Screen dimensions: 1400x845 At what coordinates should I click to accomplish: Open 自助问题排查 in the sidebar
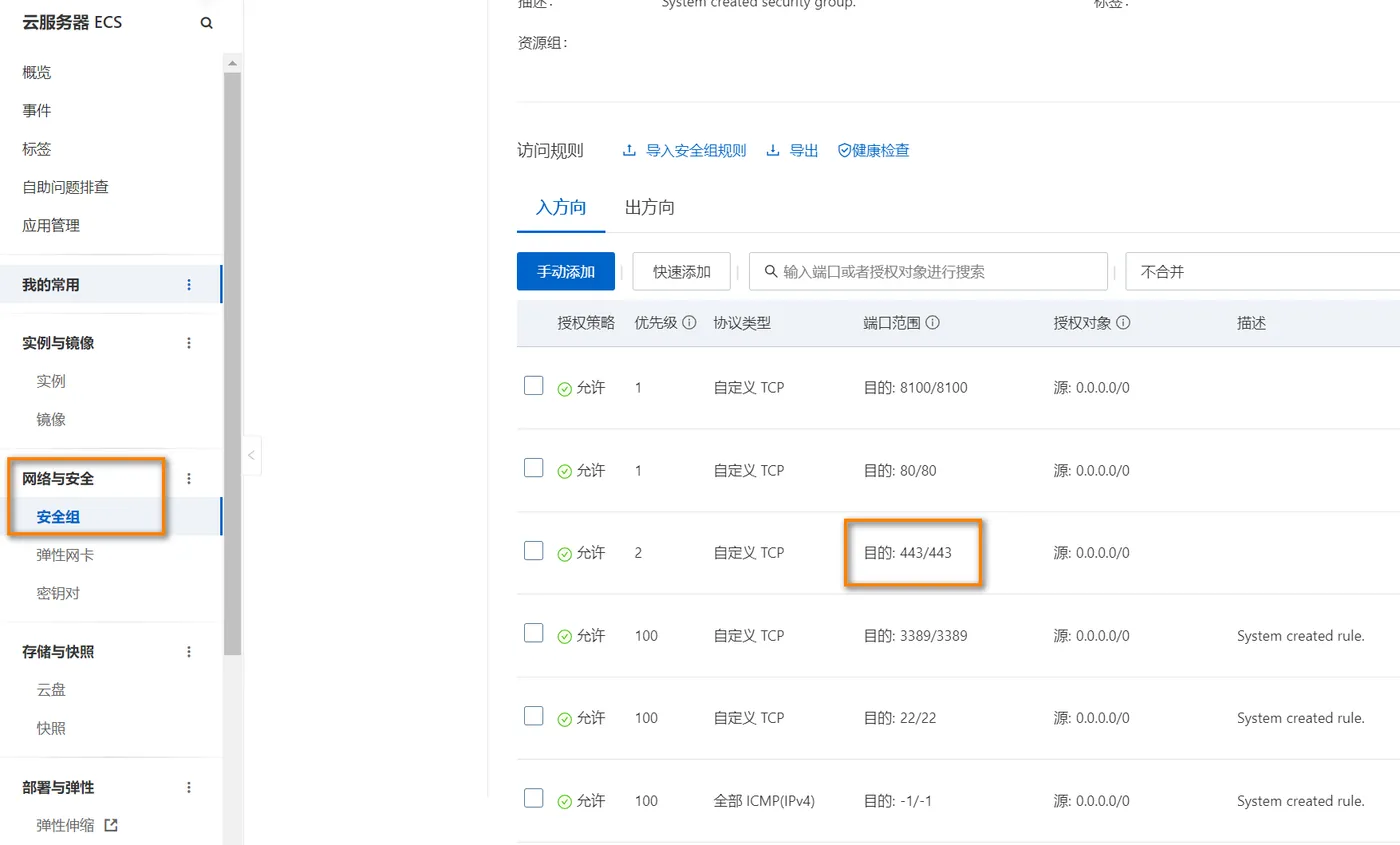(x=66, y=187)
